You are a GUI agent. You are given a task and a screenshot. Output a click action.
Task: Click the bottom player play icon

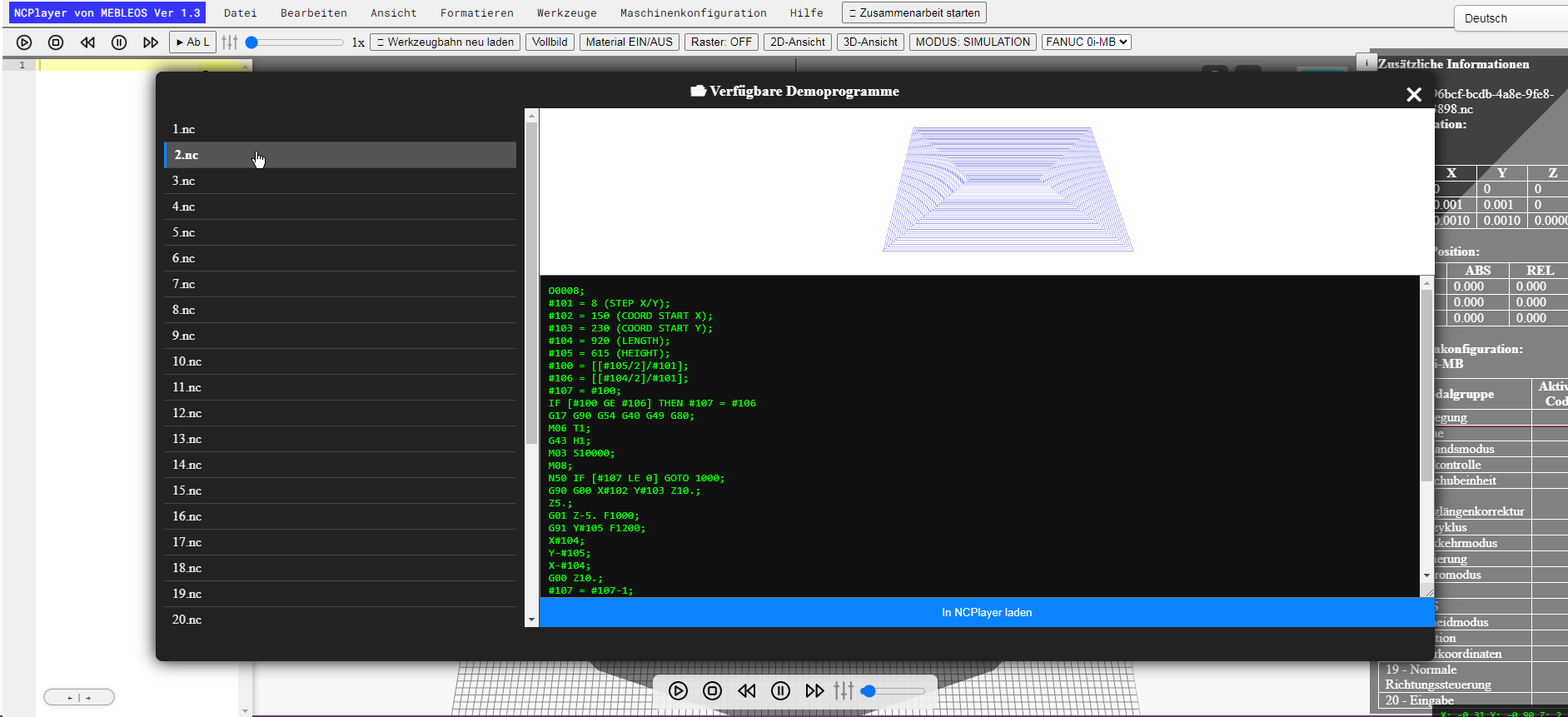[679, 690]
